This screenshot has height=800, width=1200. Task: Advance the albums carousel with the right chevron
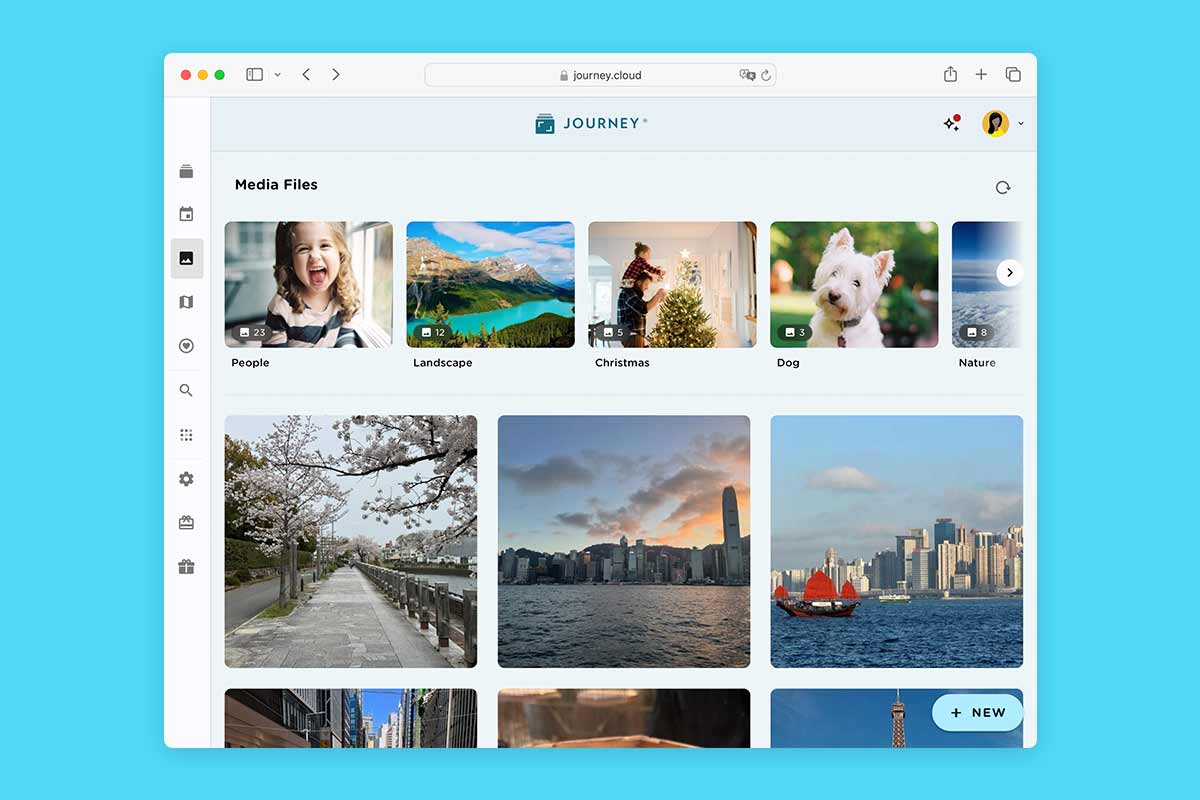pos(1010,272)
